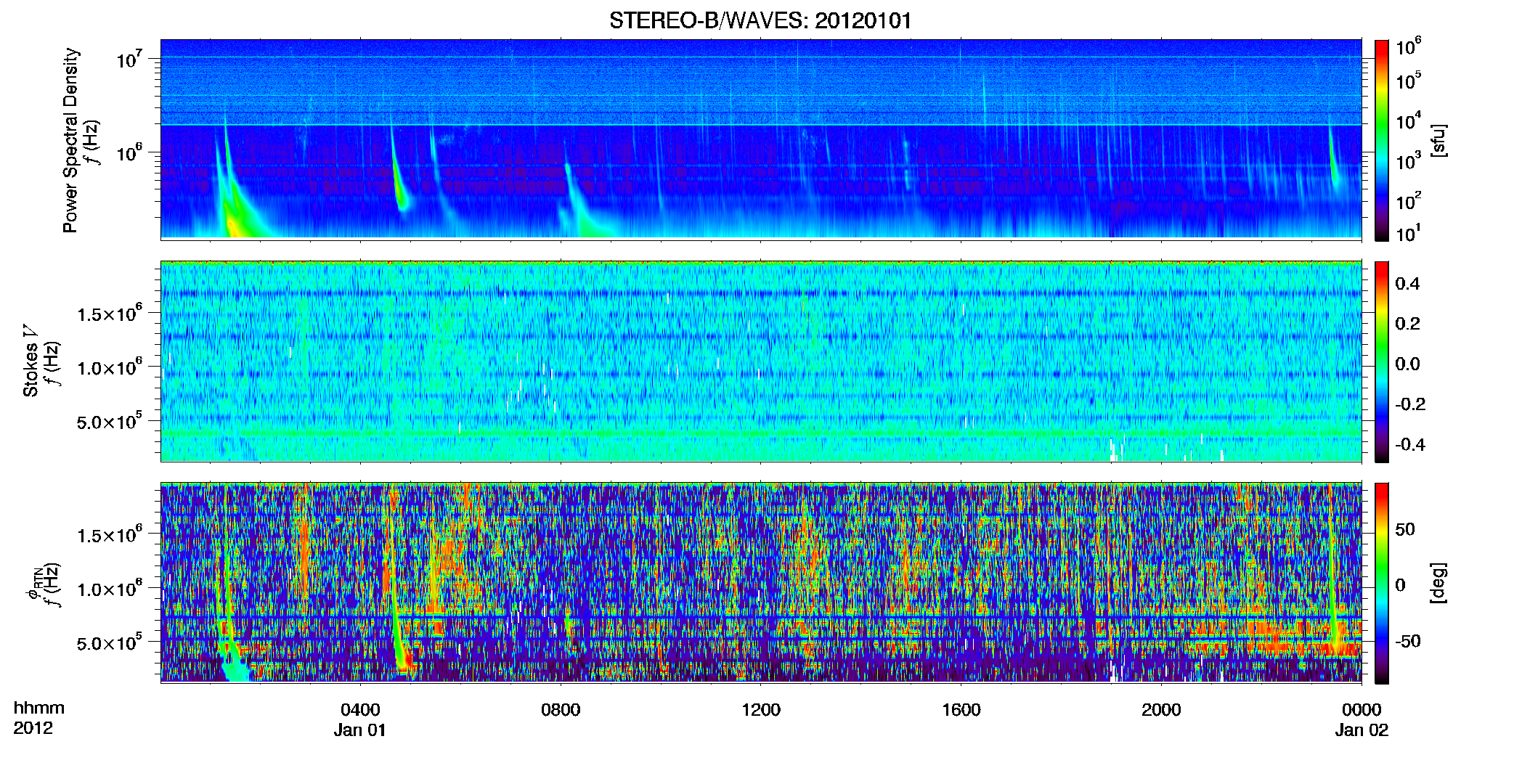Click the [deg] colorbar unit label
This screenshot has height=784, width=1522.
click(x=1438, y=583)
